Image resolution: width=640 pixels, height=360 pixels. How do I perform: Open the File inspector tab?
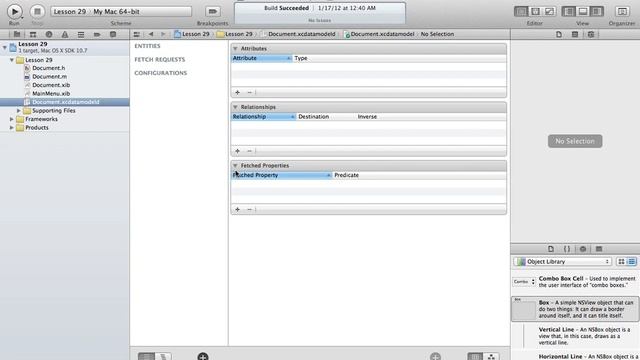click(x=559, y=34)
